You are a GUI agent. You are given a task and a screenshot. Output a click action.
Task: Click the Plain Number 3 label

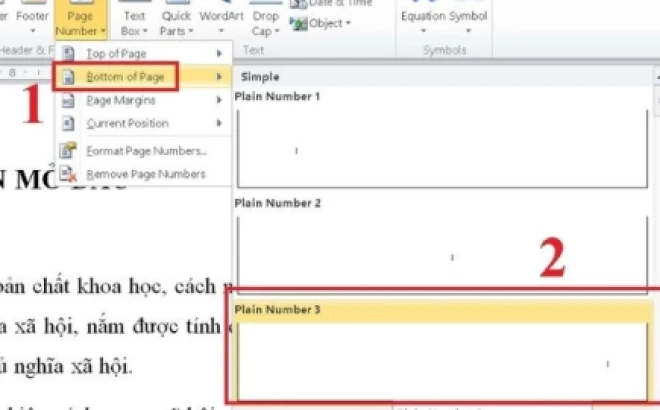tap(277, 309)
